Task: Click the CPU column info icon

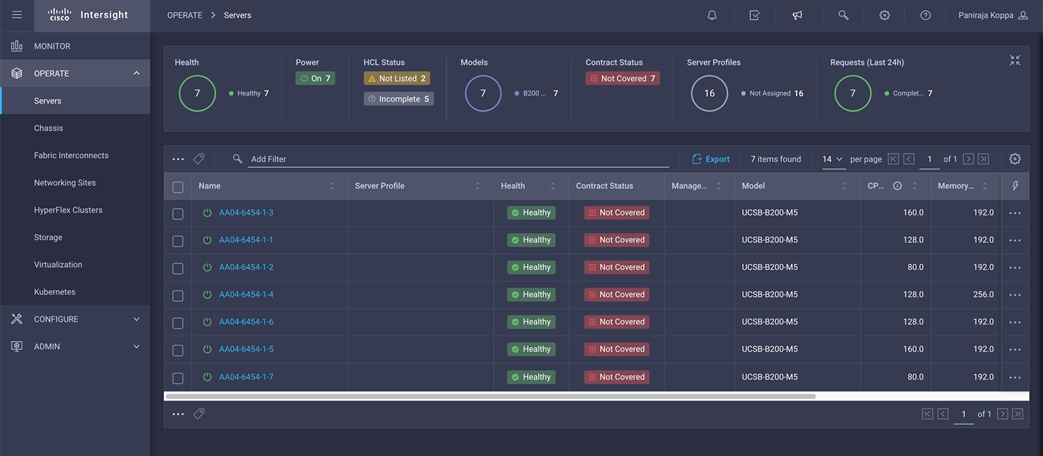Action: click(897, 186)
